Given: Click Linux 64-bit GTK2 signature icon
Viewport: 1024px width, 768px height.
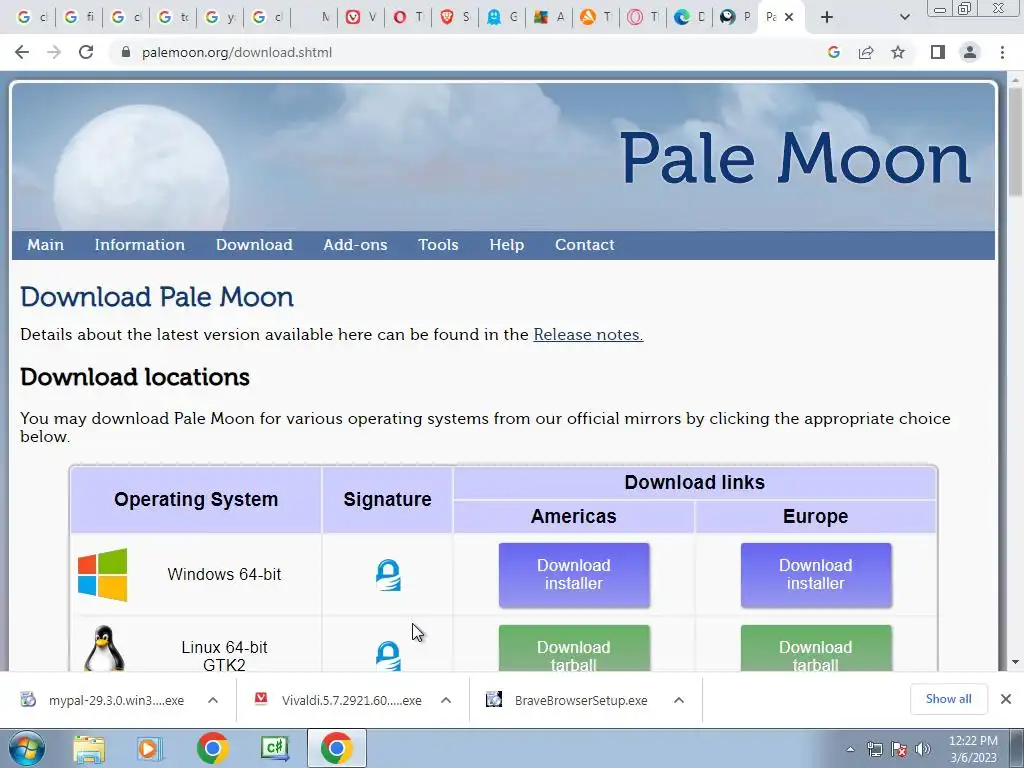Looking at the screenshot, I should pyautogui.click(x=388, y=656).
